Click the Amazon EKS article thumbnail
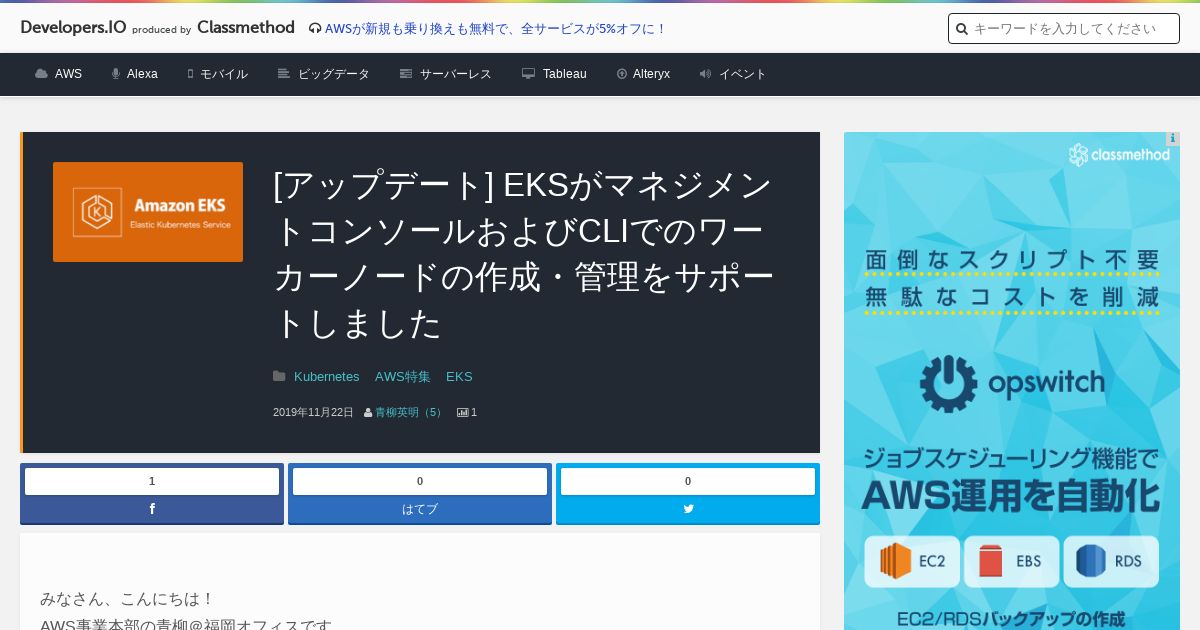This screenshot has width=1200, height=630. 148,212
